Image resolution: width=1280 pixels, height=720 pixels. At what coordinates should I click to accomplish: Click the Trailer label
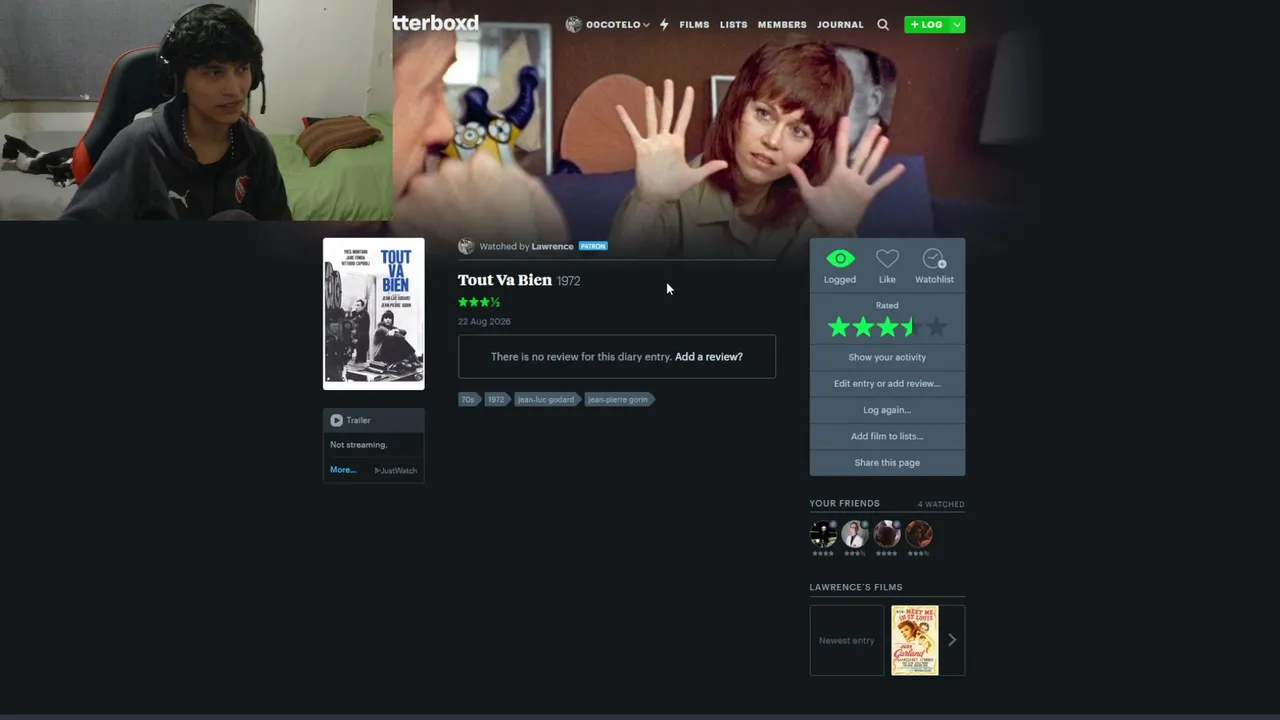click(x=358, y=421)
